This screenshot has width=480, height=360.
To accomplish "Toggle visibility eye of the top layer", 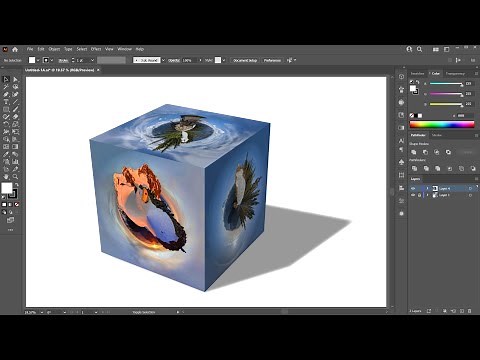I will [413, 188].
